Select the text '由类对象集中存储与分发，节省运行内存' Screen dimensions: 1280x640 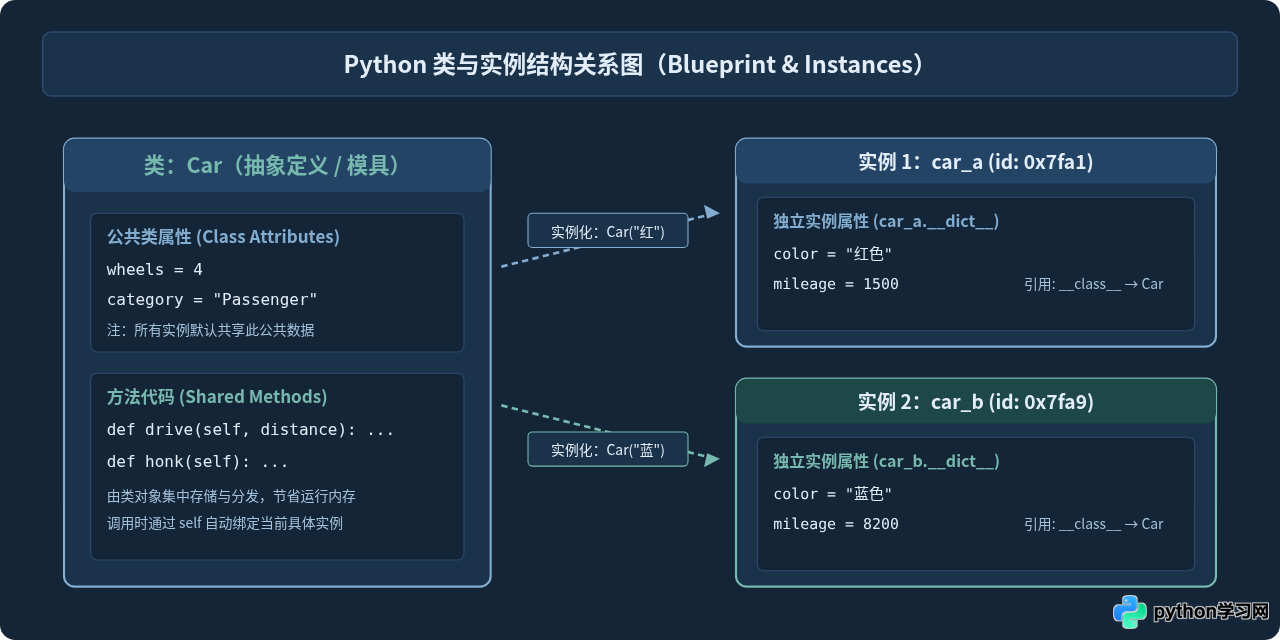231,496
